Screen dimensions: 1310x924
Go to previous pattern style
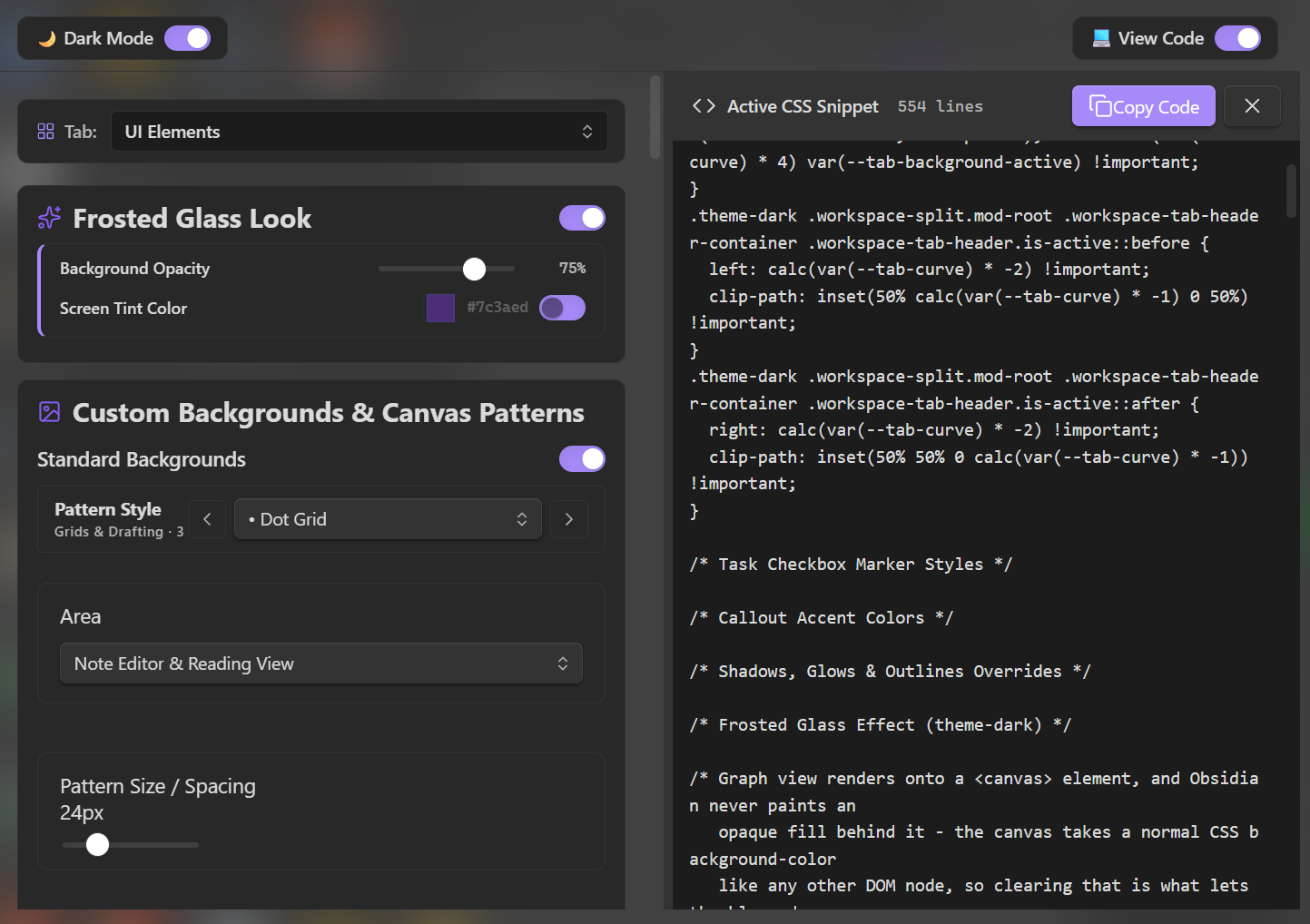207,519
